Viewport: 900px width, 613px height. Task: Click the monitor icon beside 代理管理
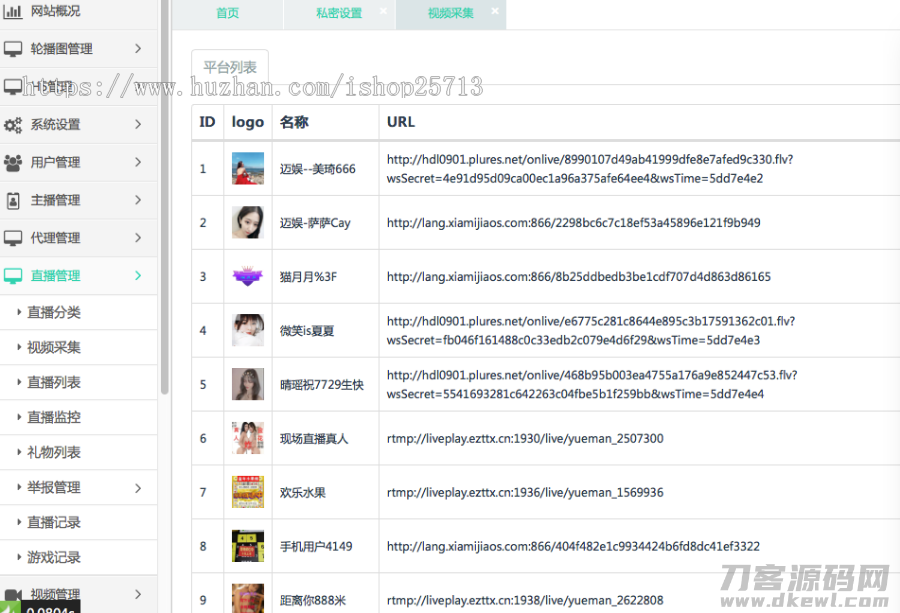coord(13,238)
